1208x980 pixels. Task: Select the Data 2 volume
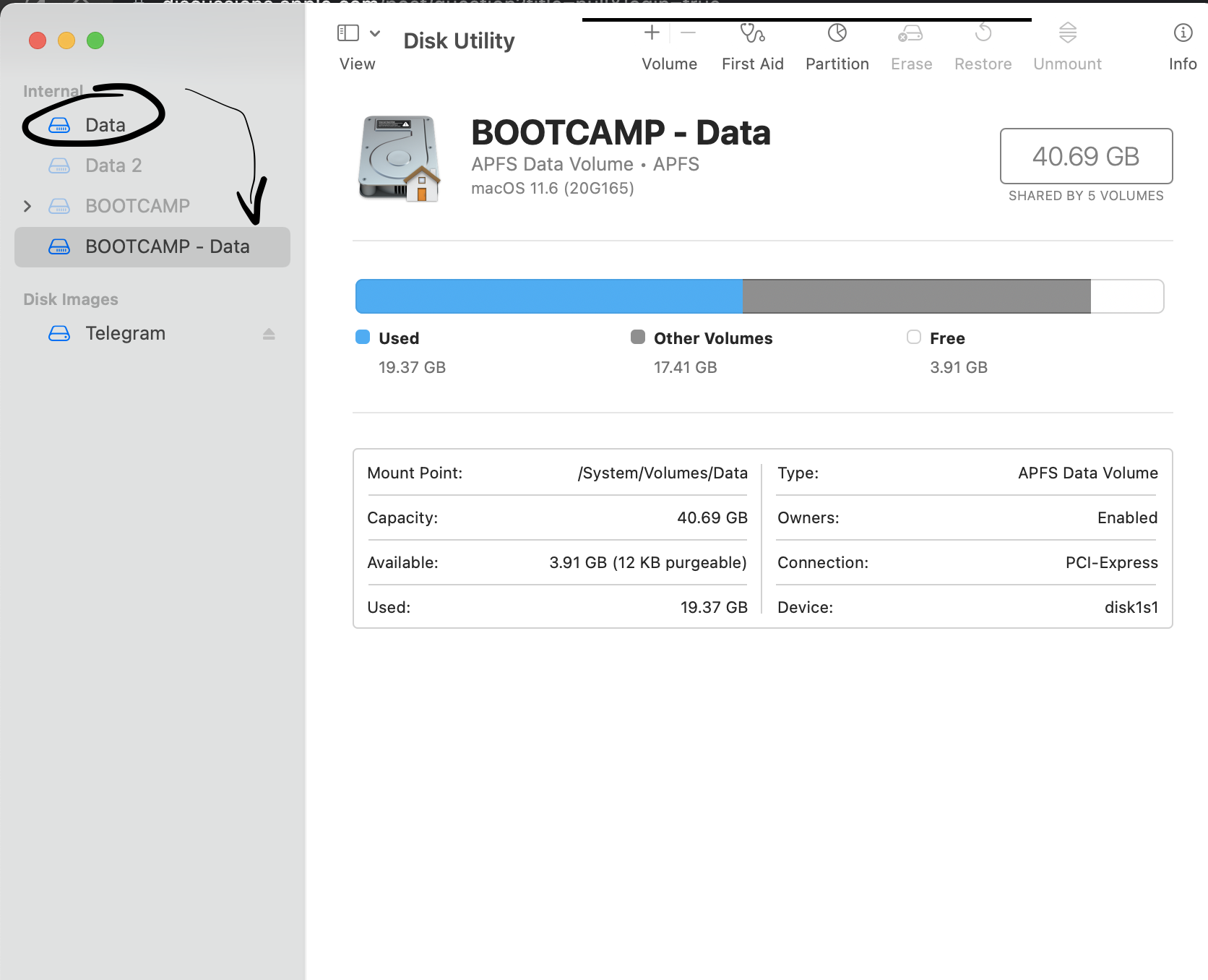point(113,166)
